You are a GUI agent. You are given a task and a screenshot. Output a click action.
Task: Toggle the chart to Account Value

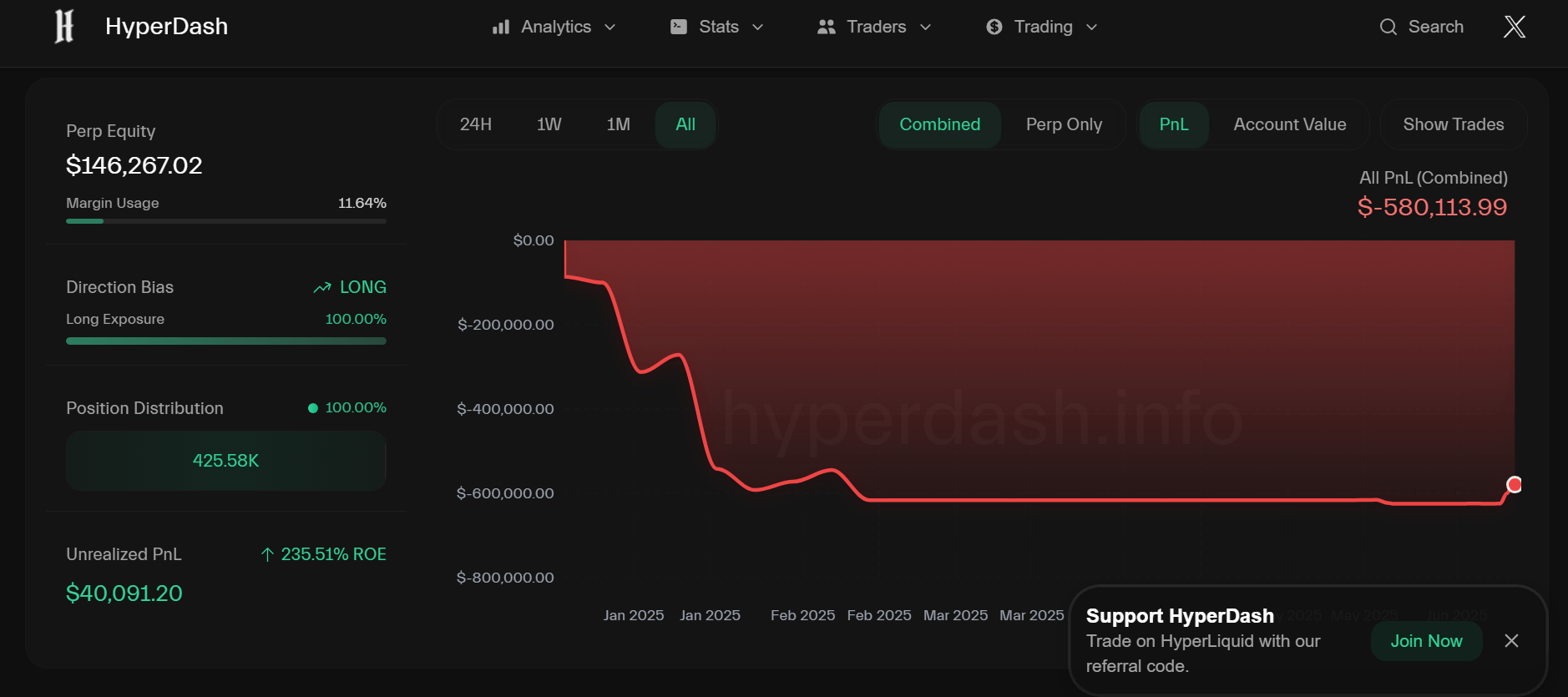click(x=1289, y=124)
